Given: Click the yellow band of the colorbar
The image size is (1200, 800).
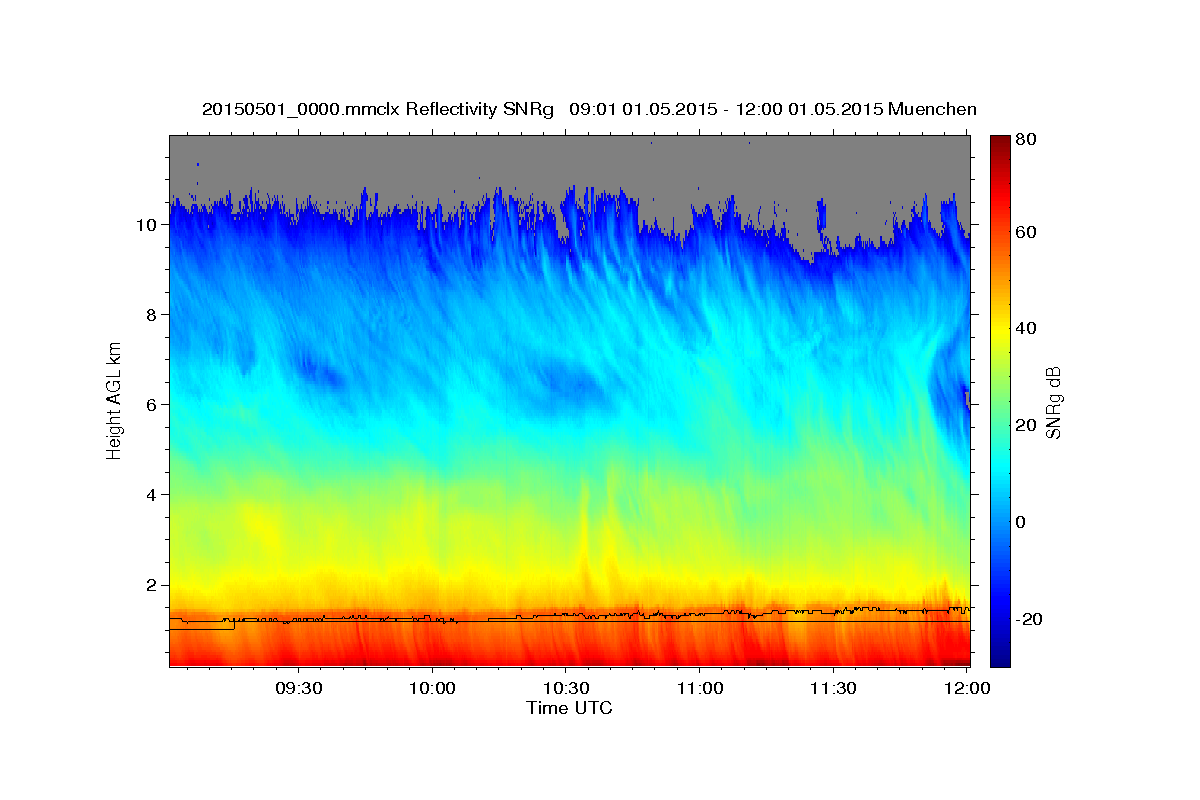Looking at the screenshot, I should click(1000, 330).
